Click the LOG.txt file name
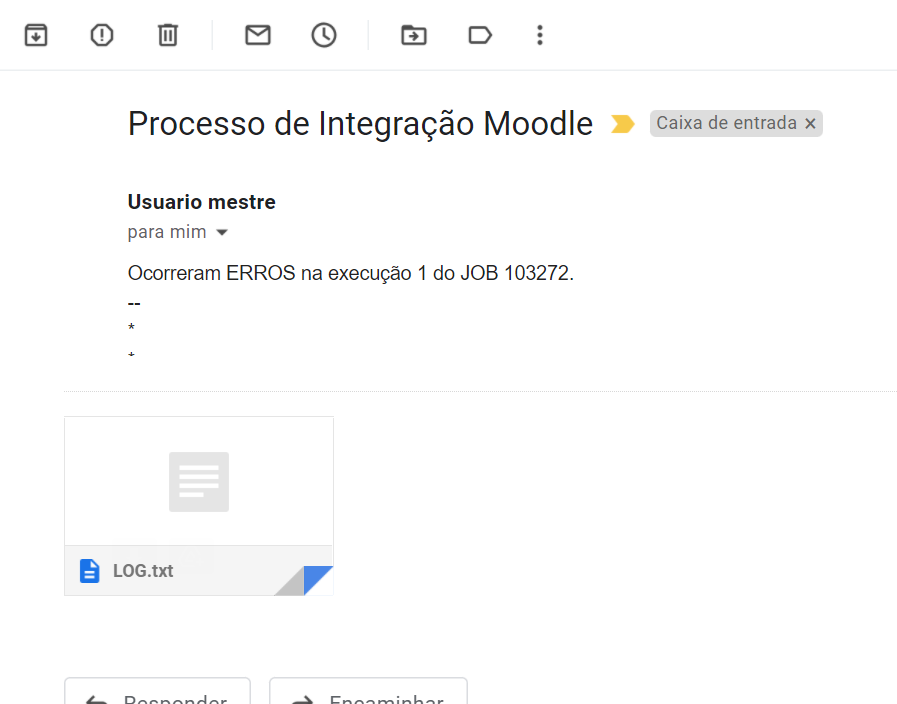The height and width of the screenshot is (704, 897). 143,571
